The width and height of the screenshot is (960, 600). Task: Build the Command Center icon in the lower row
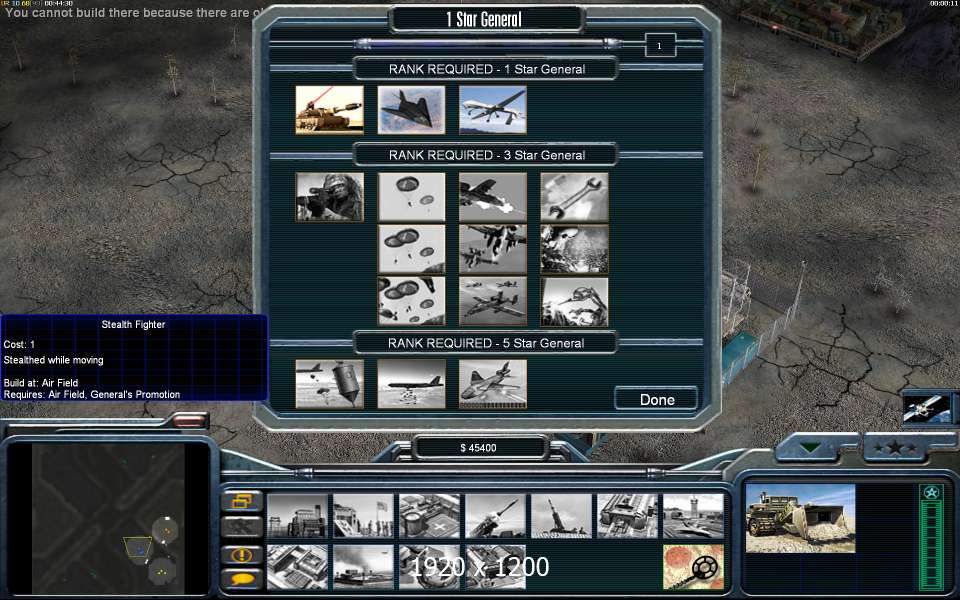[x=496, y=567]
